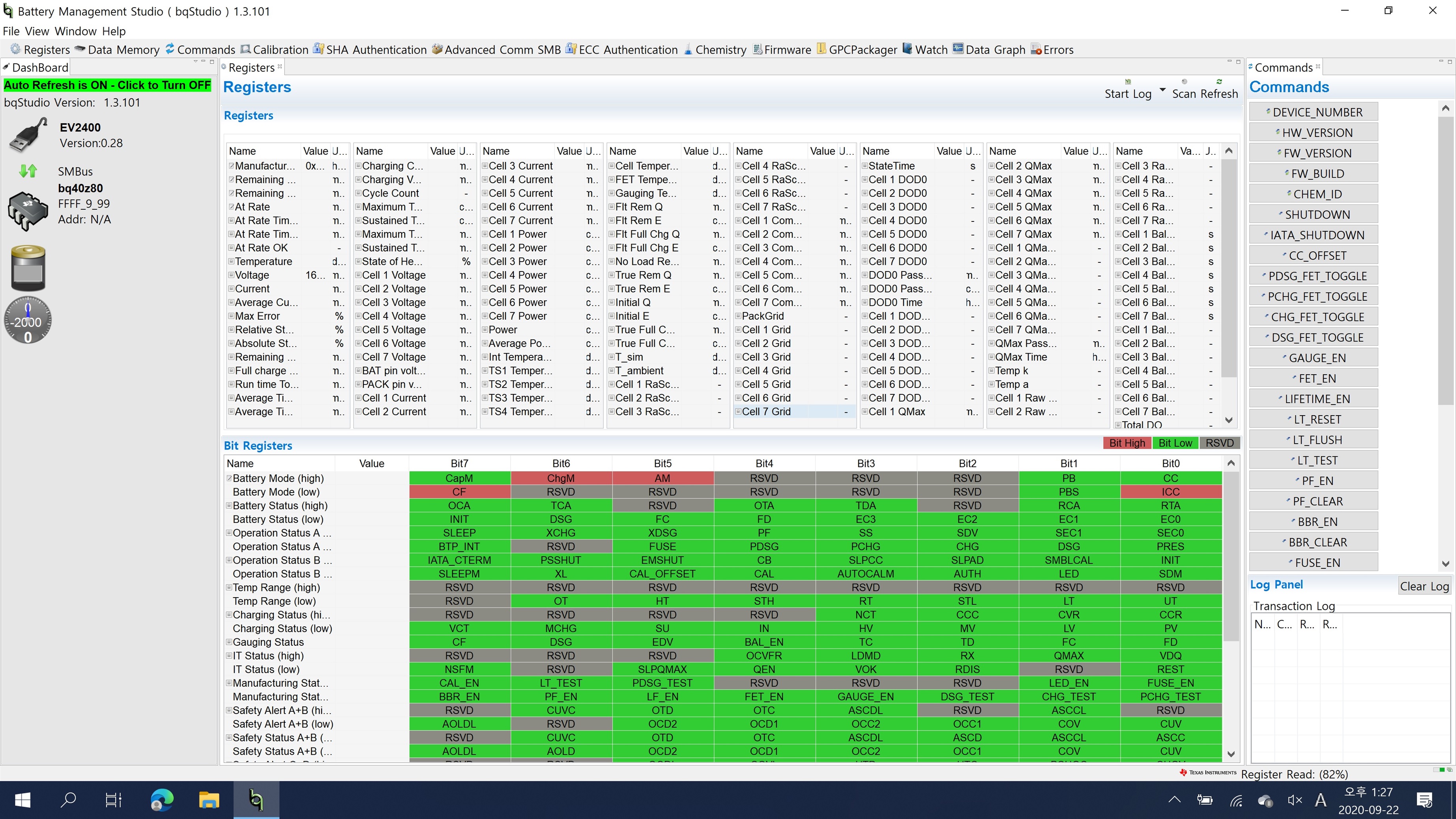Image resolution: width=1456 pixels, height=819 pixels.
Task: Collapse Temp Range (high) register row
Action: [x=230, y=587]
